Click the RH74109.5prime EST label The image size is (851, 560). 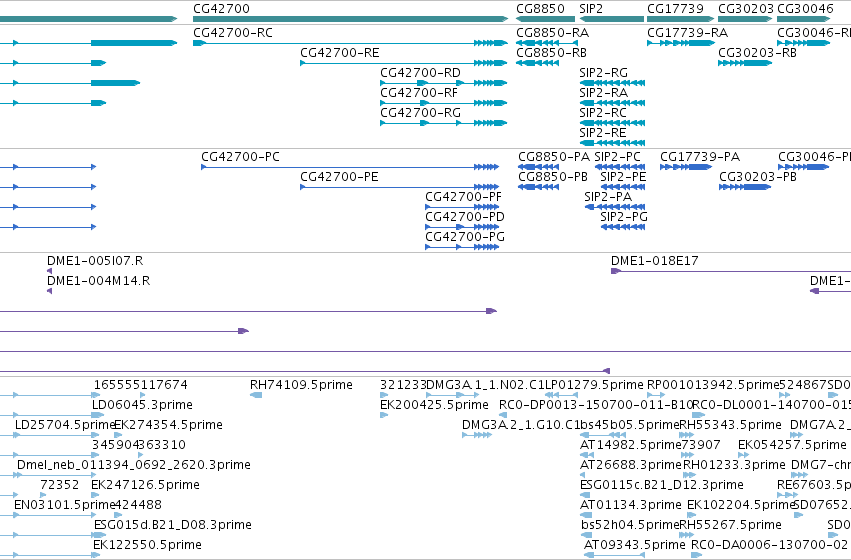click(301, 385)
